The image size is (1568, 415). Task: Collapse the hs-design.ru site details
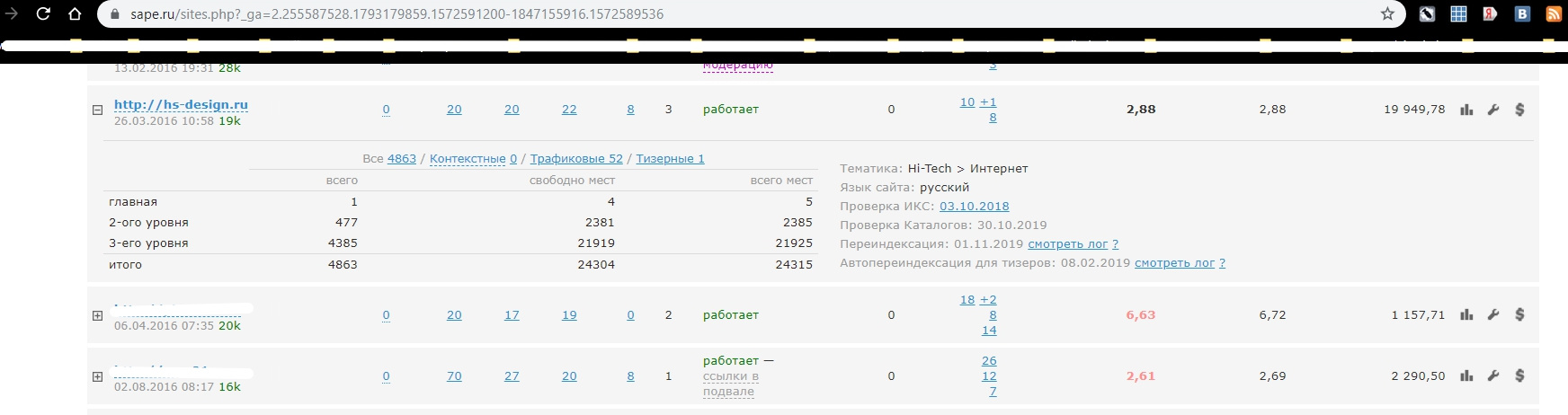pyautogui.click(x=97, y=110)
